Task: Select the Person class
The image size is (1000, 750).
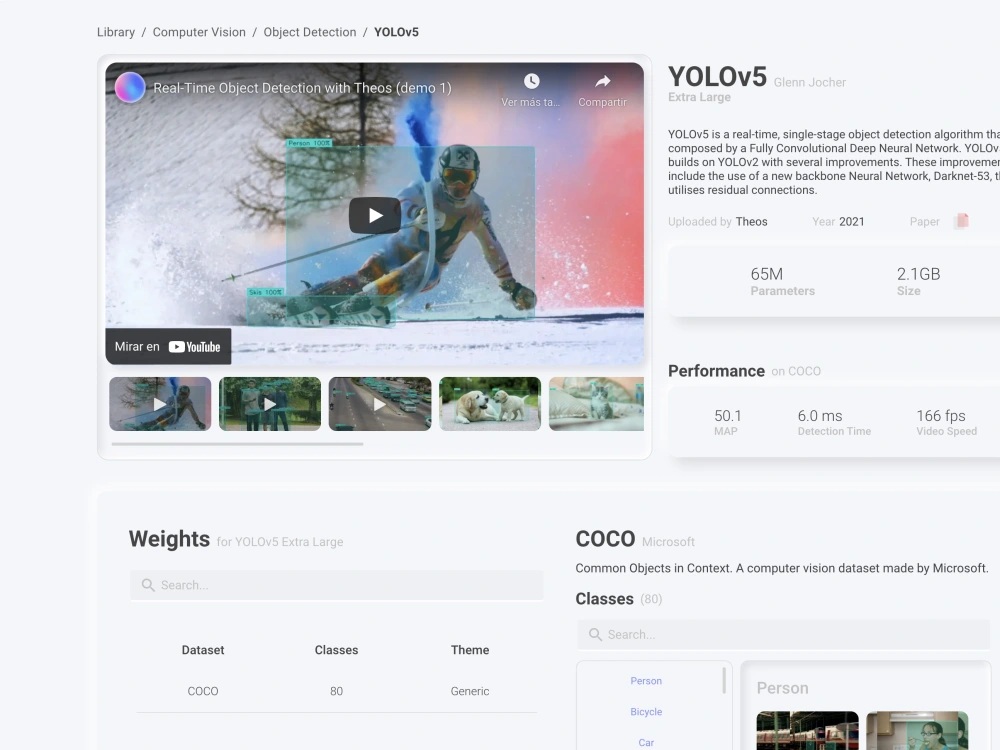Action: tap(646, 681)
